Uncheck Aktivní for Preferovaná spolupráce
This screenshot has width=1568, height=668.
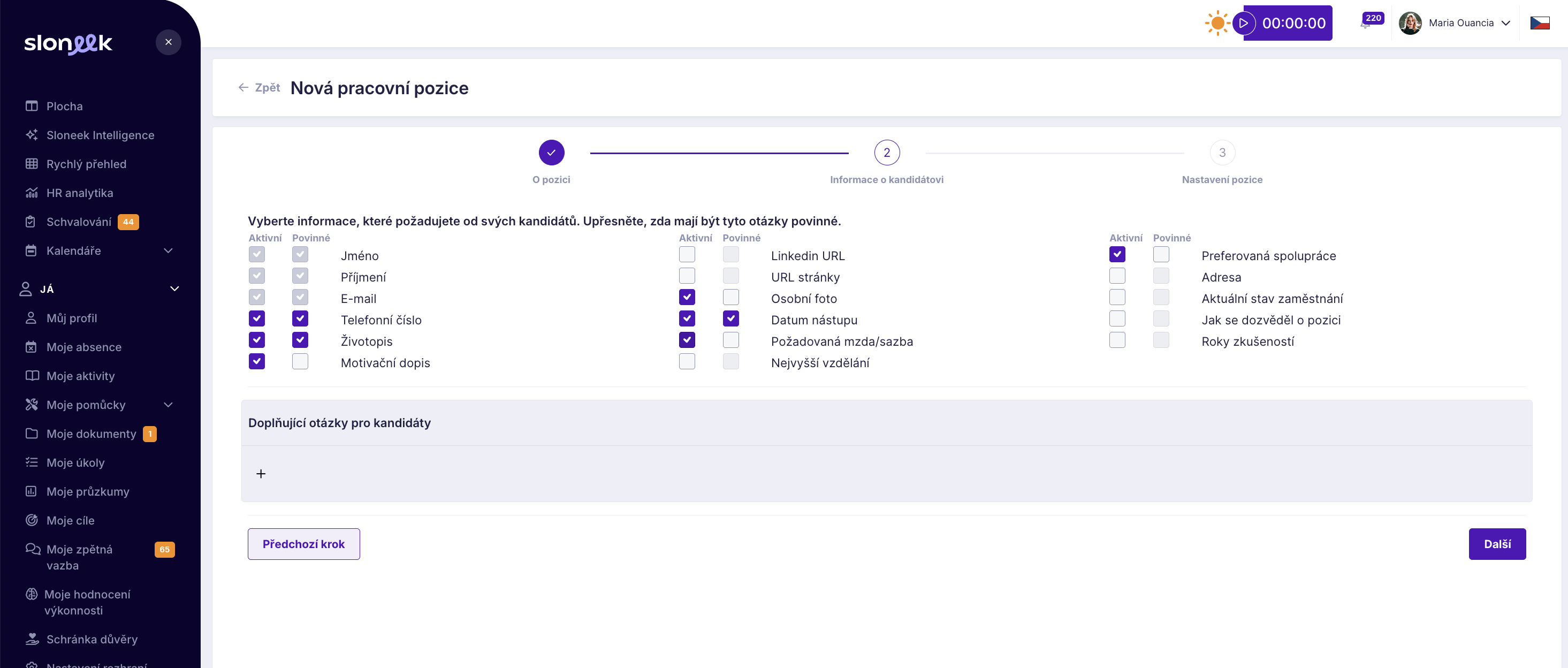click(1117, 254)
